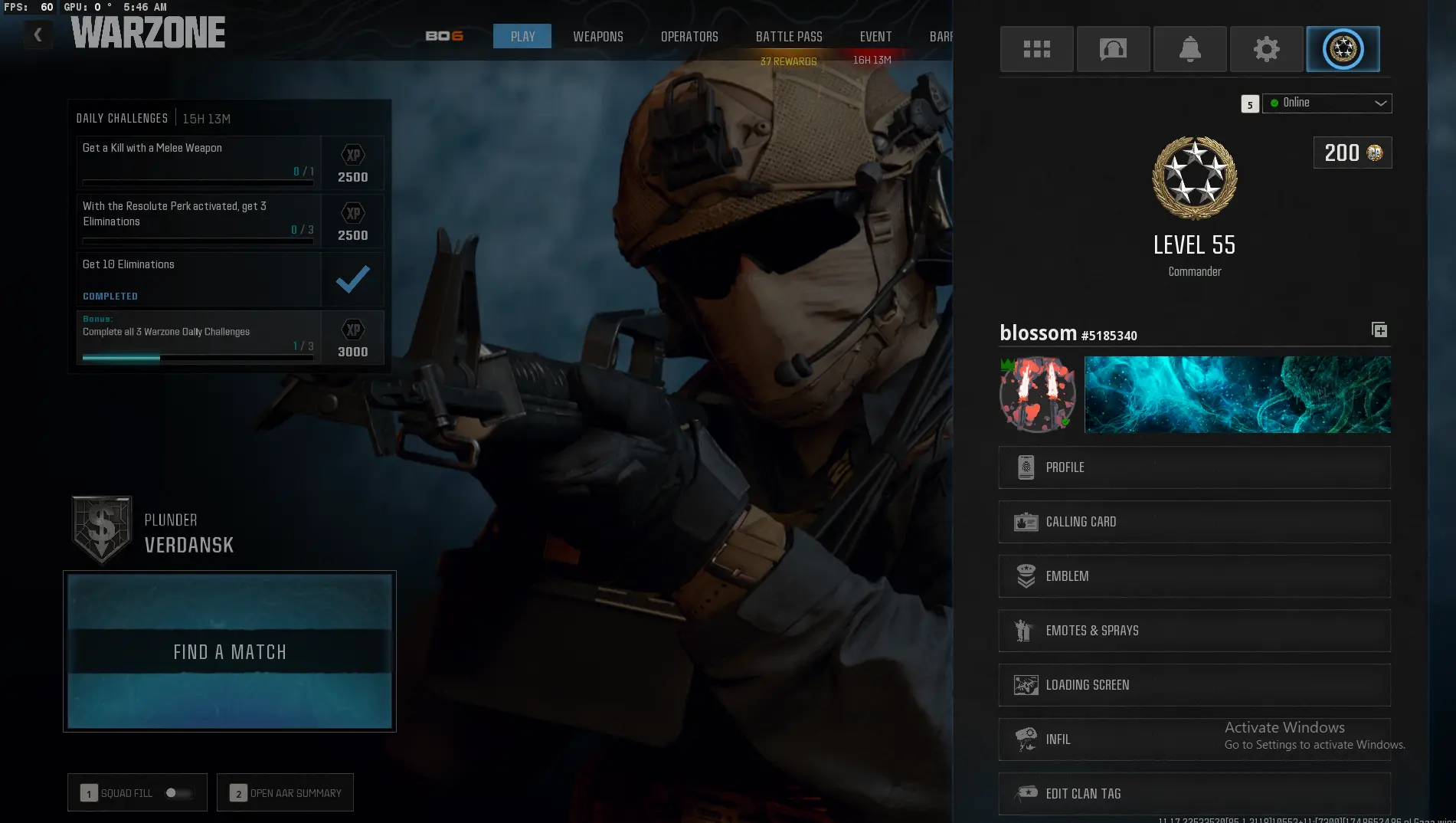Click the XP icon for Bonus challenge
1456x823 pixels.
pyautogui.click(x=353, y=330)
